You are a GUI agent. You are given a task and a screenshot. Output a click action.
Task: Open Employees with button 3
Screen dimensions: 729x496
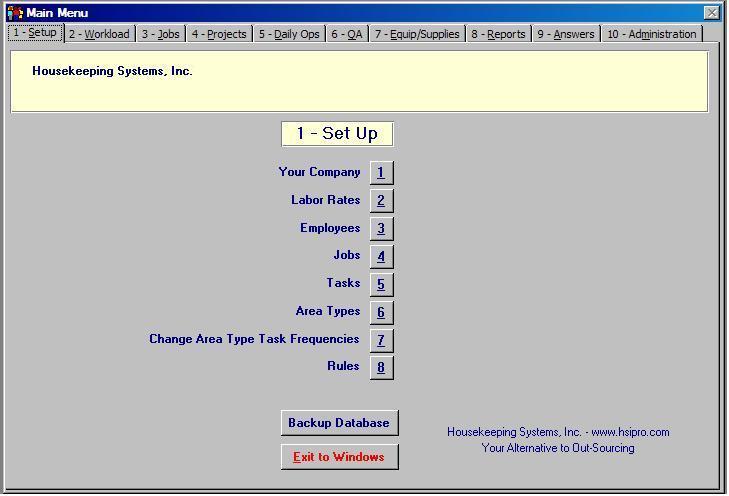point(381,228)
